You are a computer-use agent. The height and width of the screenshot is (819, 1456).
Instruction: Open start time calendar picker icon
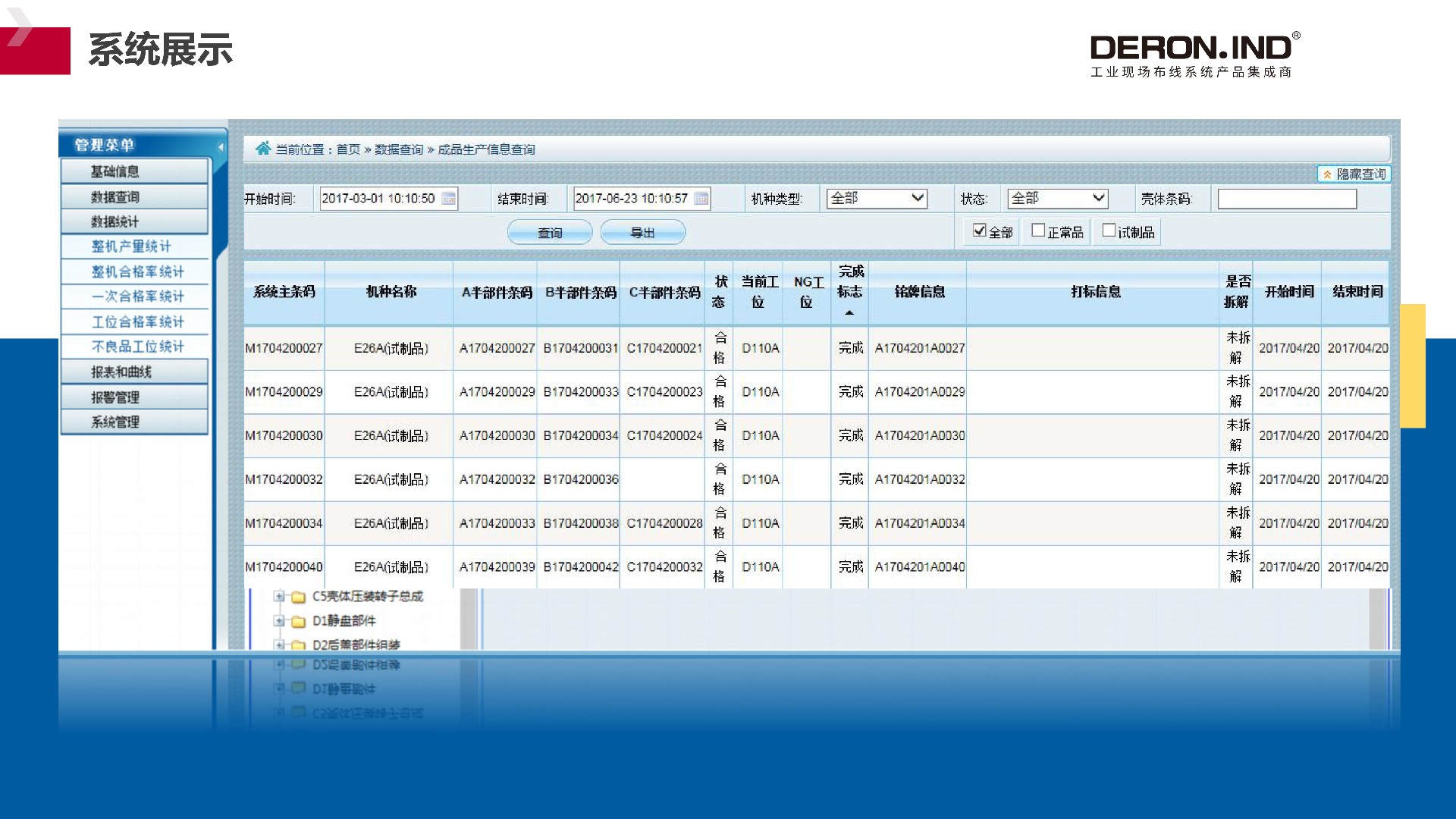tap(449, 199)
